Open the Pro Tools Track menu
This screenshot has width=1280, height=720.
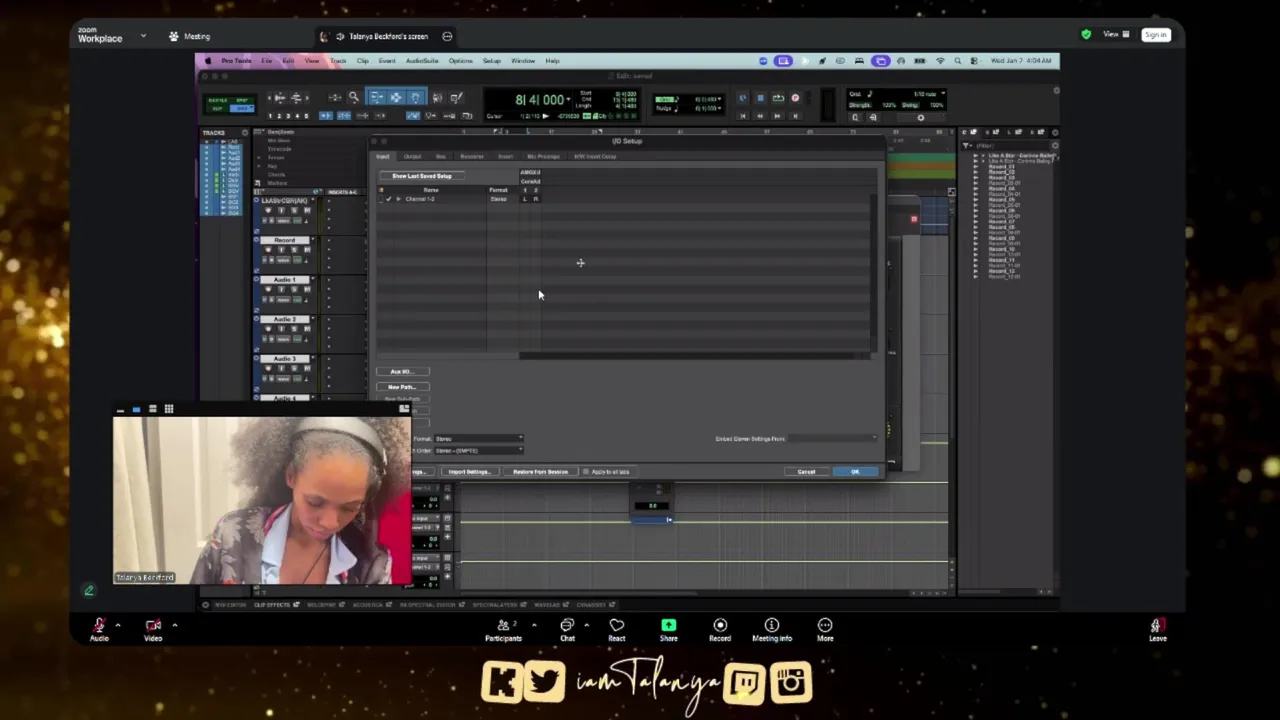(x=338, y=61)
